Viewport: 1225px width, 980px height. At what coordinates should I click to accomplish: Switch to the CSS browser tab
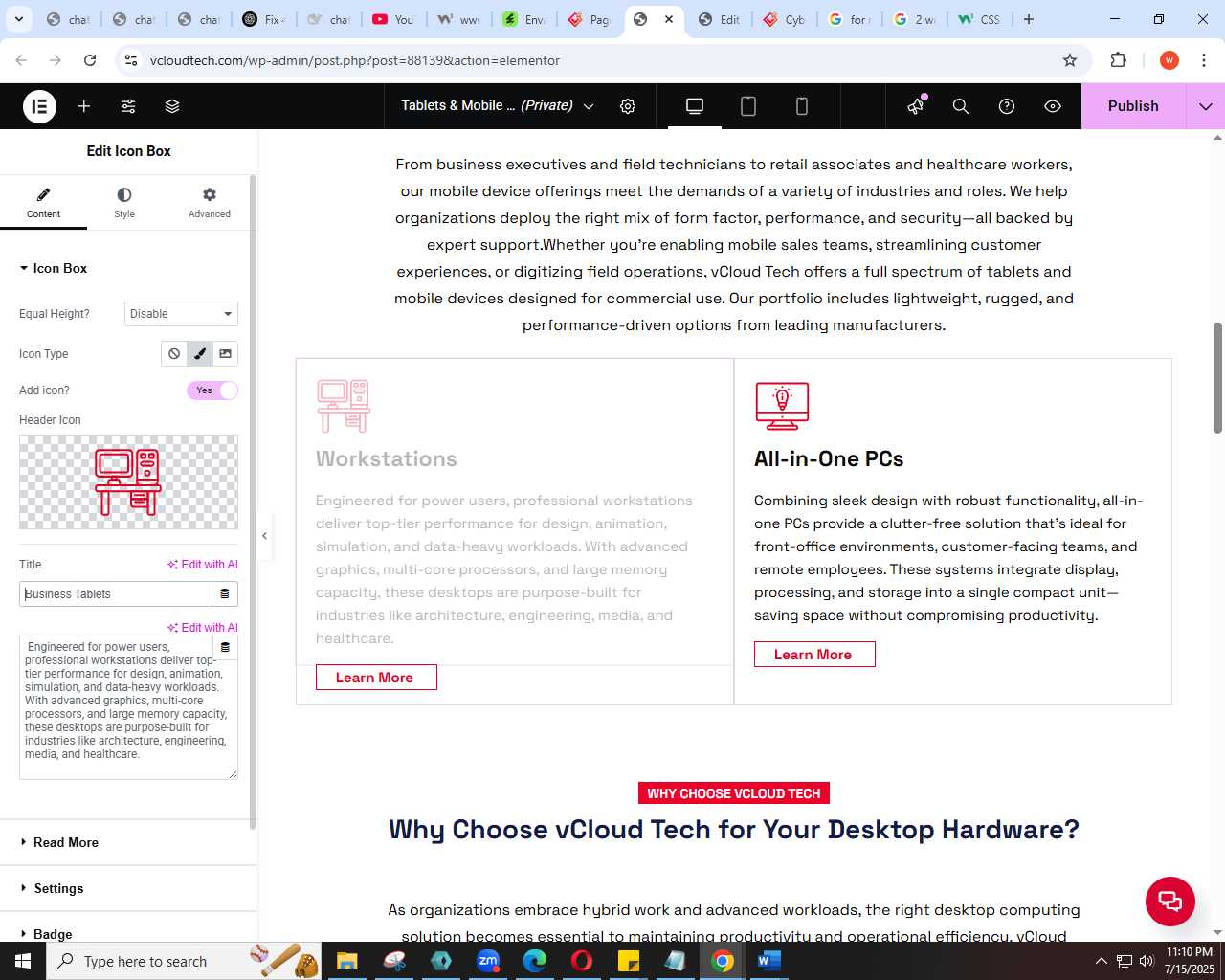coord(980,19)
